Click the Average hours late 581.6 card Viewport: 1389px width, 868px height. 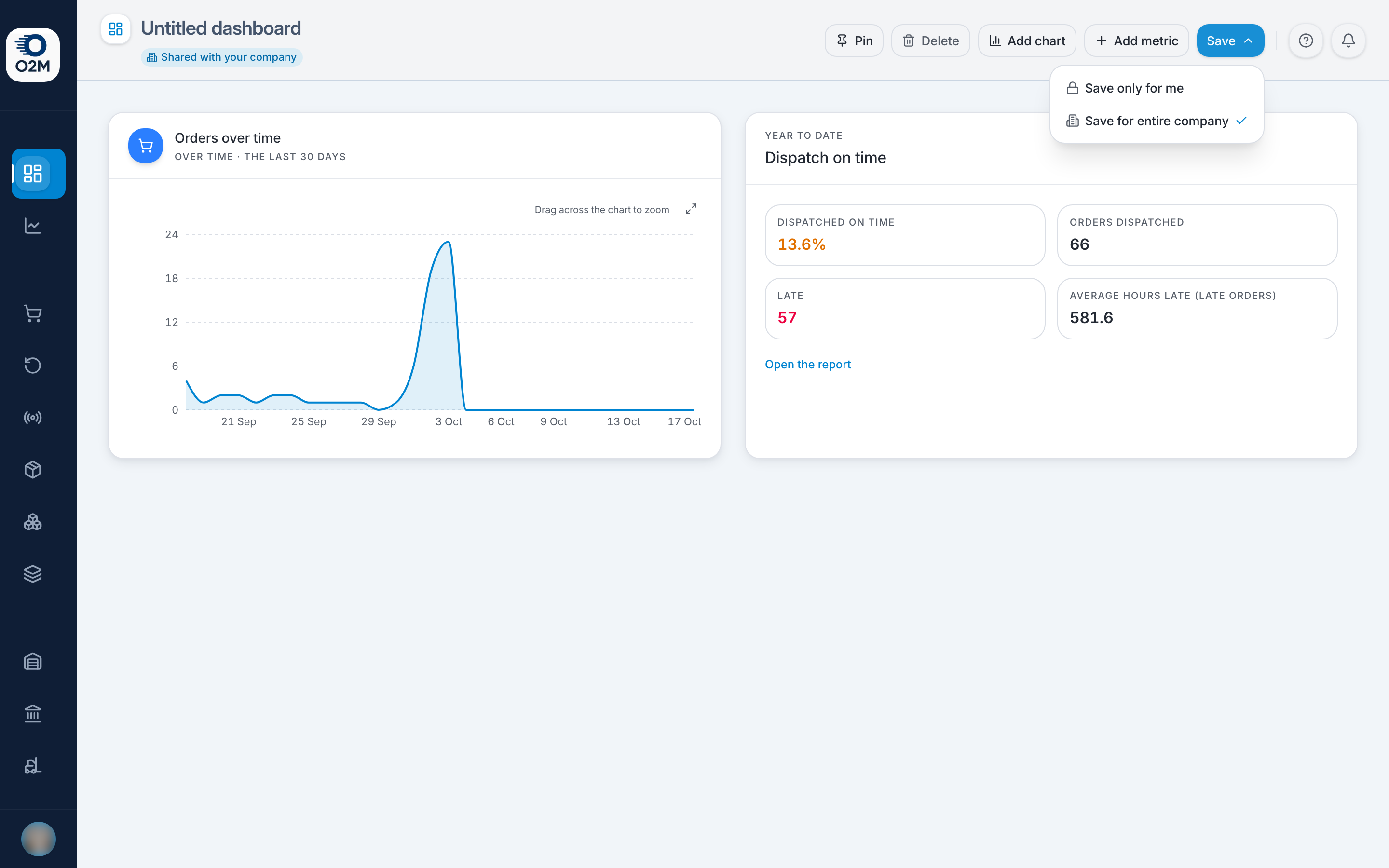(1198, 309)
